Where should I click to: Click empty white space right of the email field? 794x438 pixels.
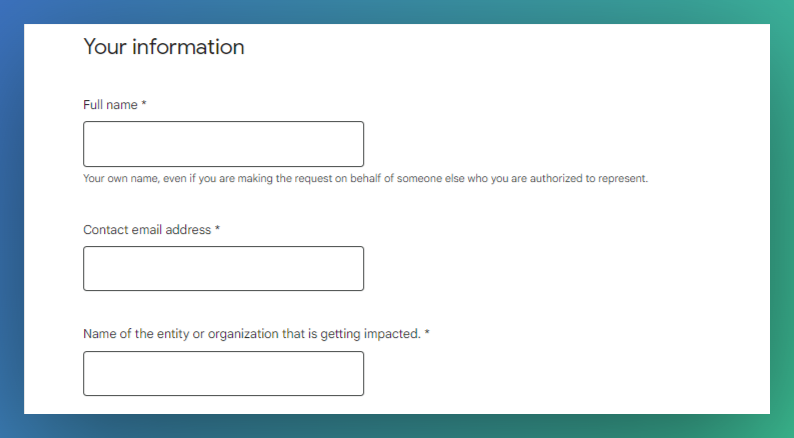point(557,268)
